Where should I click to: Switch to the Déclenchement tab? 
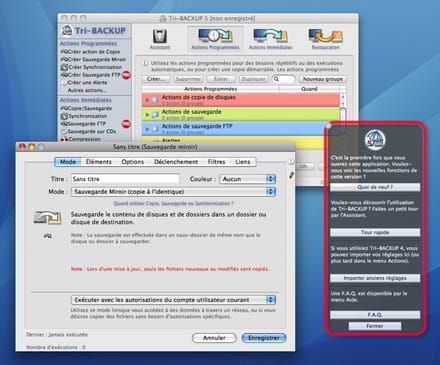click(176, 162)
